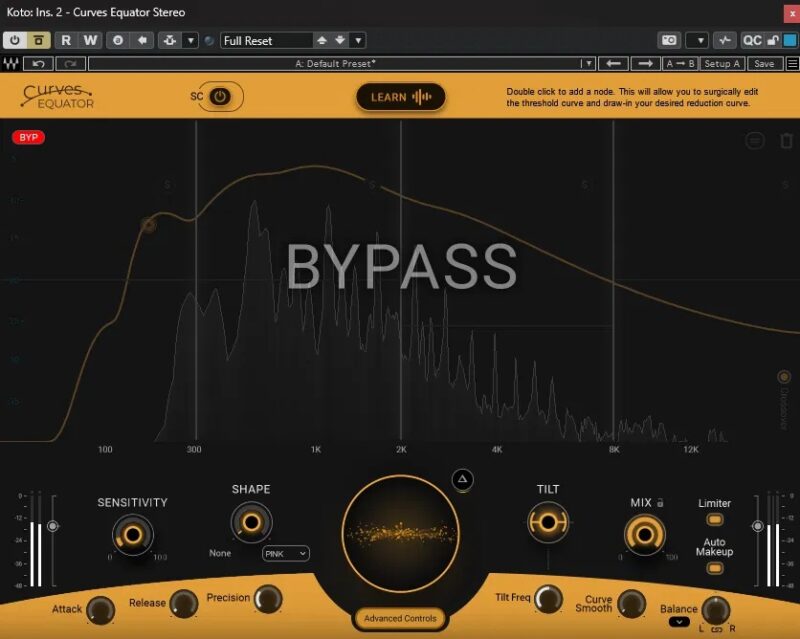Click the LEARN button
Screen dimensions: 800x639
click(x=401, y=97)
